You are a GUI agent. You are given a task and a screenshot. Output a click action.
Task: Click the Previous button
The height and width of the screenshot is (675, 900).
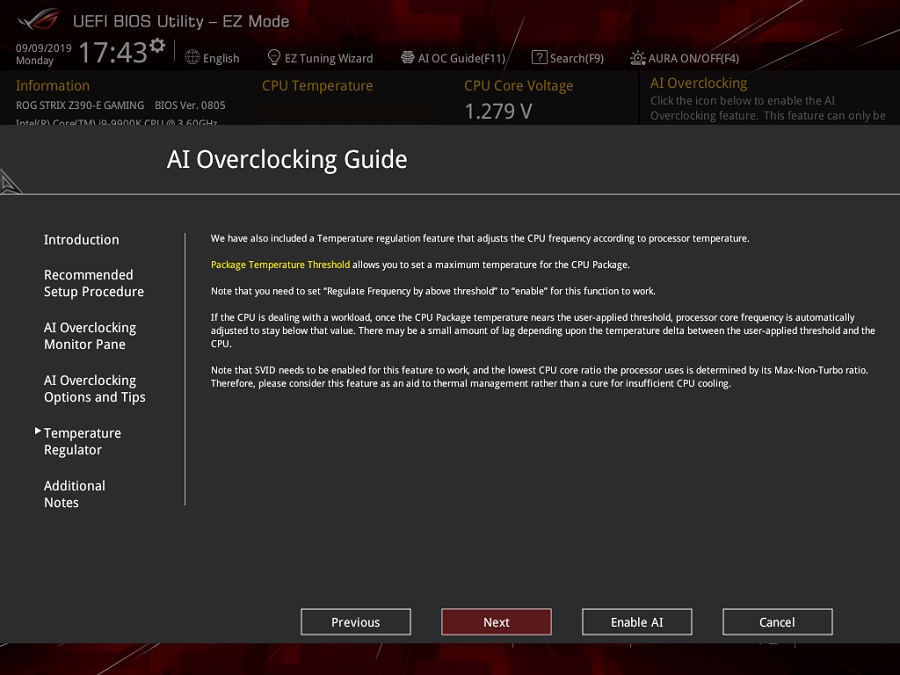pos(356,622)
